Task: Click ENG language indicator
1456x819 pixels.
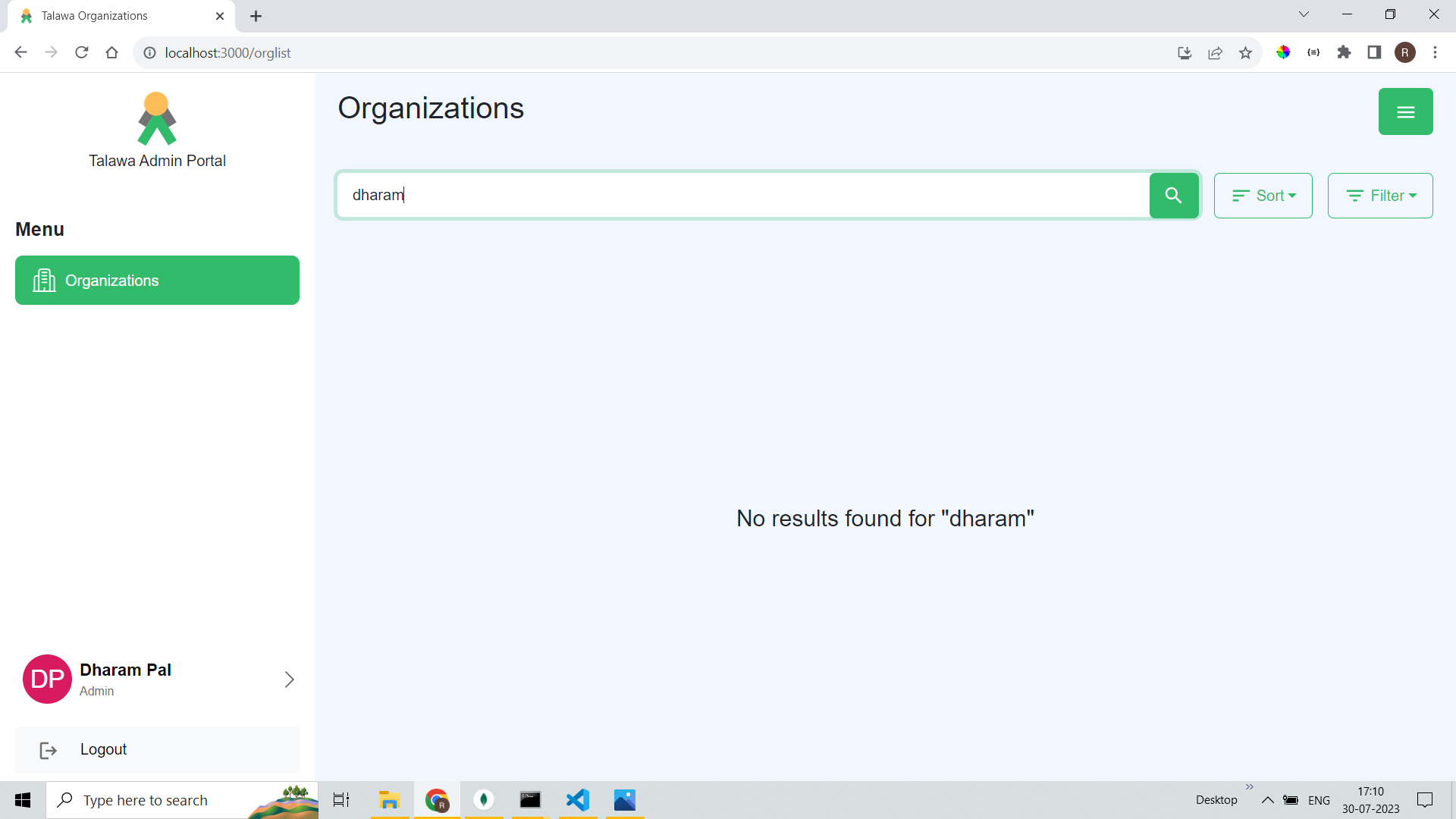Action: pos(1319,800)
